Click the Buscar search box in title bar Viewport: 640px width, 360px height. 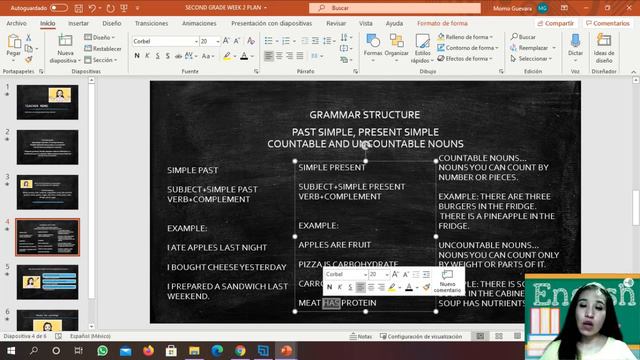pos(395,8)
